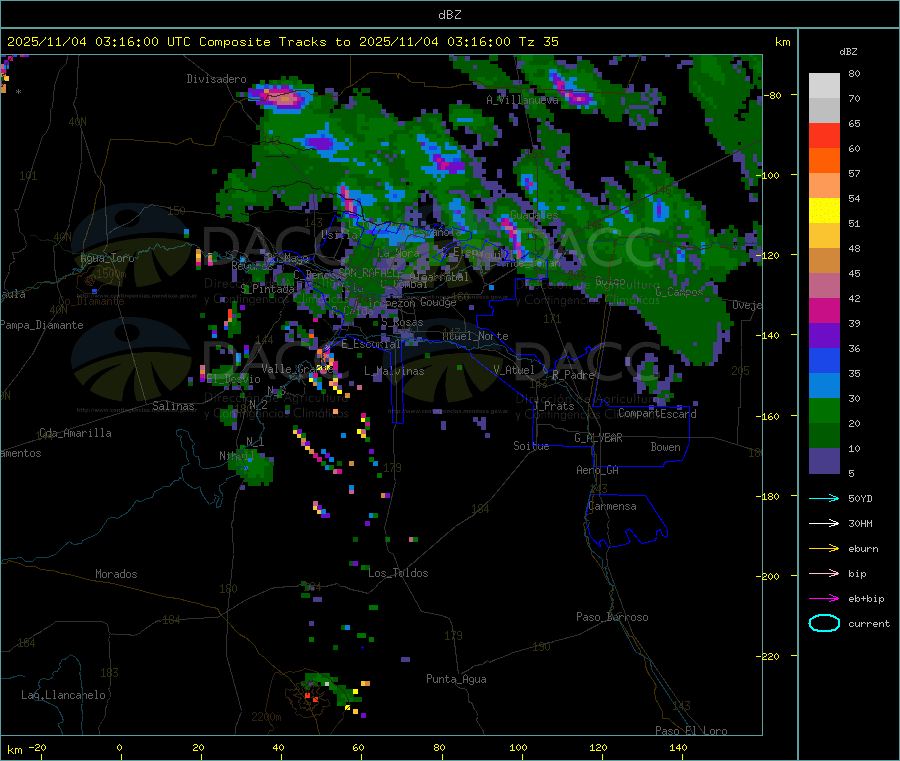Click the 'Salinas' map label
The width and height of the screenshot is (900, 761).
tap(173, 406)
